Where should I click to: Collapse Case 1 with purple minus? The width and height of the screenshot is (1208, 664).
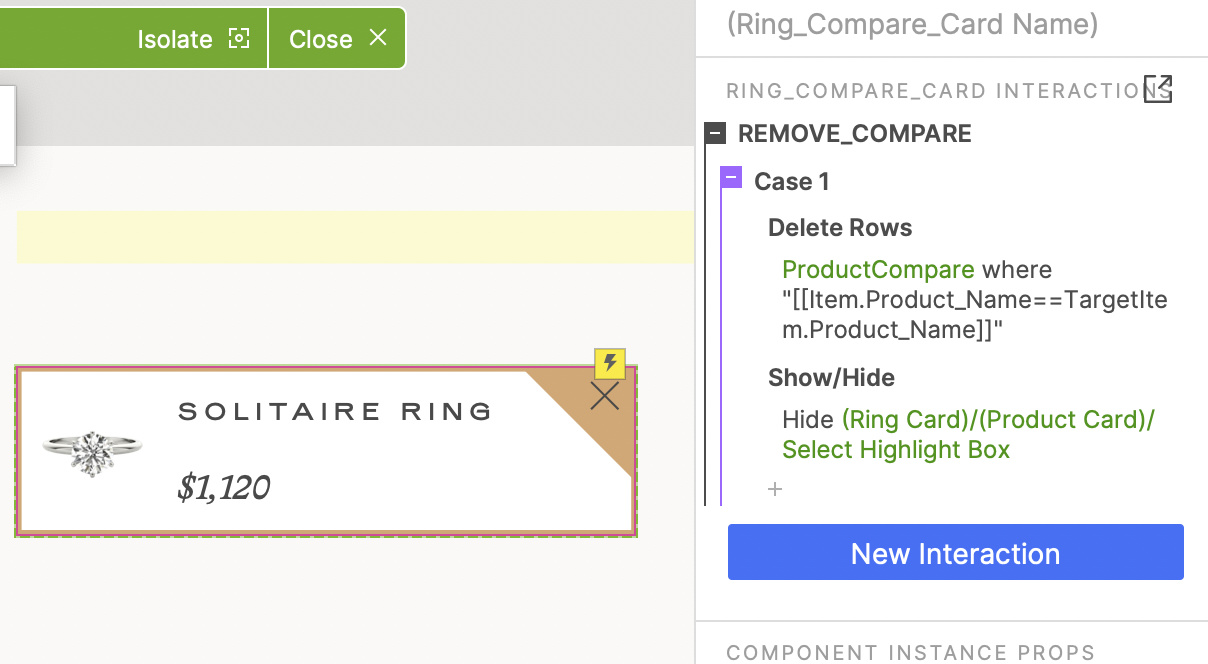(x=731, y=179)
